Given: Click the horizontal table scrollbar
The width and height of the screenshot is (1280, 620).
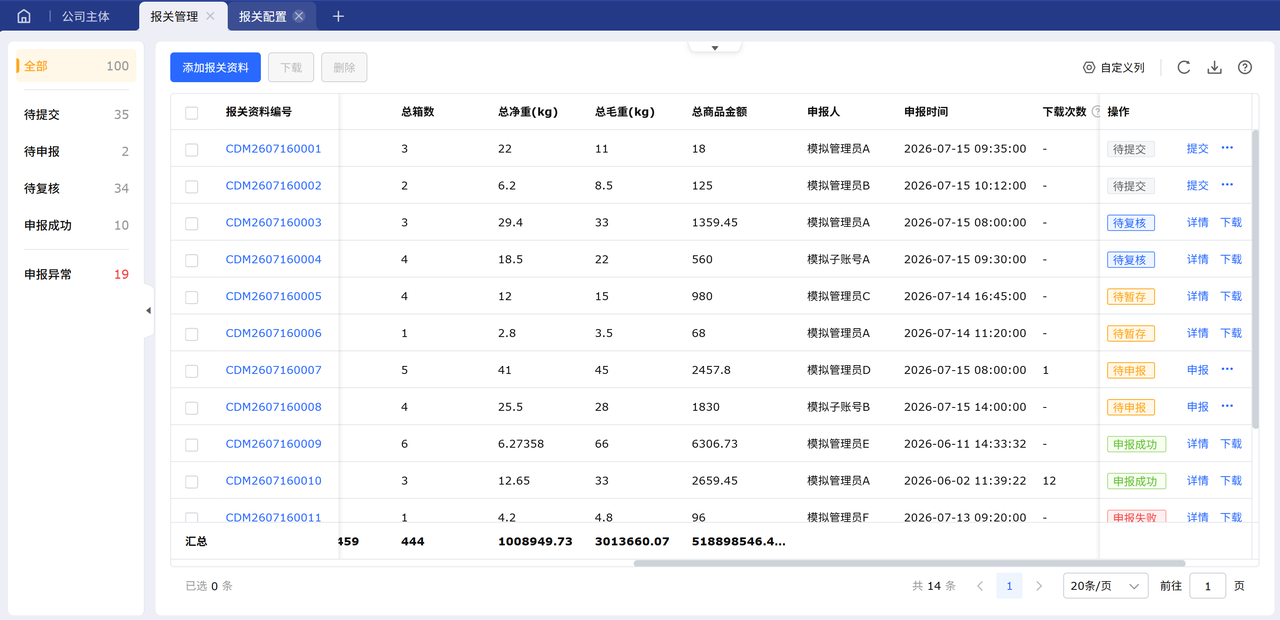Looking at the screenshot, I should tap(909, 563).
